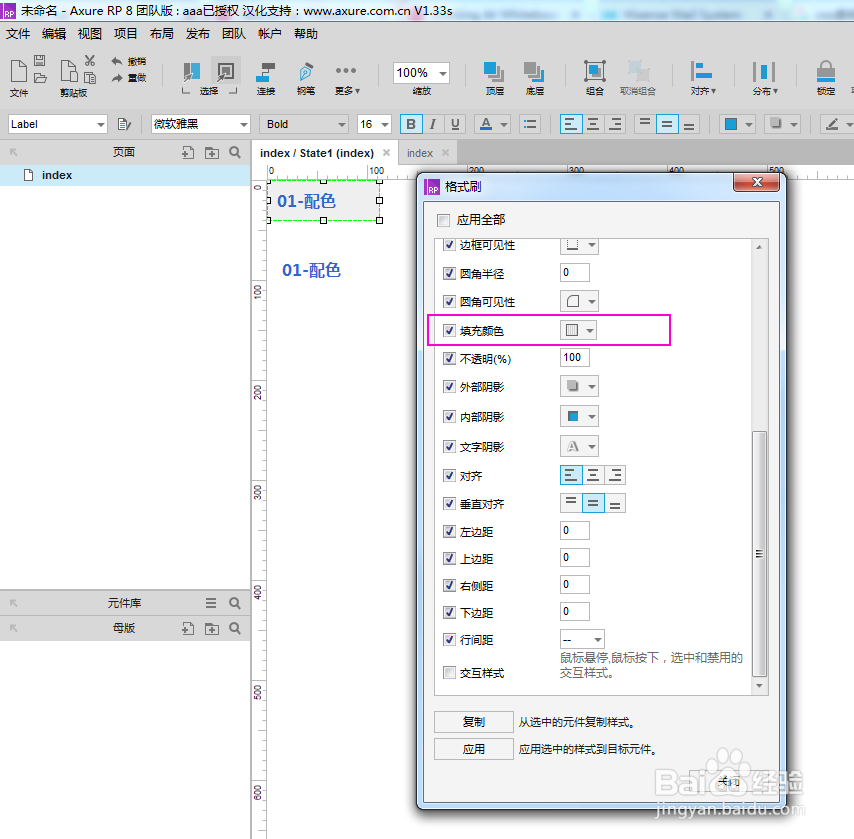Click the Redo arrow icon
This screenshot has height=839, width=854.
(117, 78)
